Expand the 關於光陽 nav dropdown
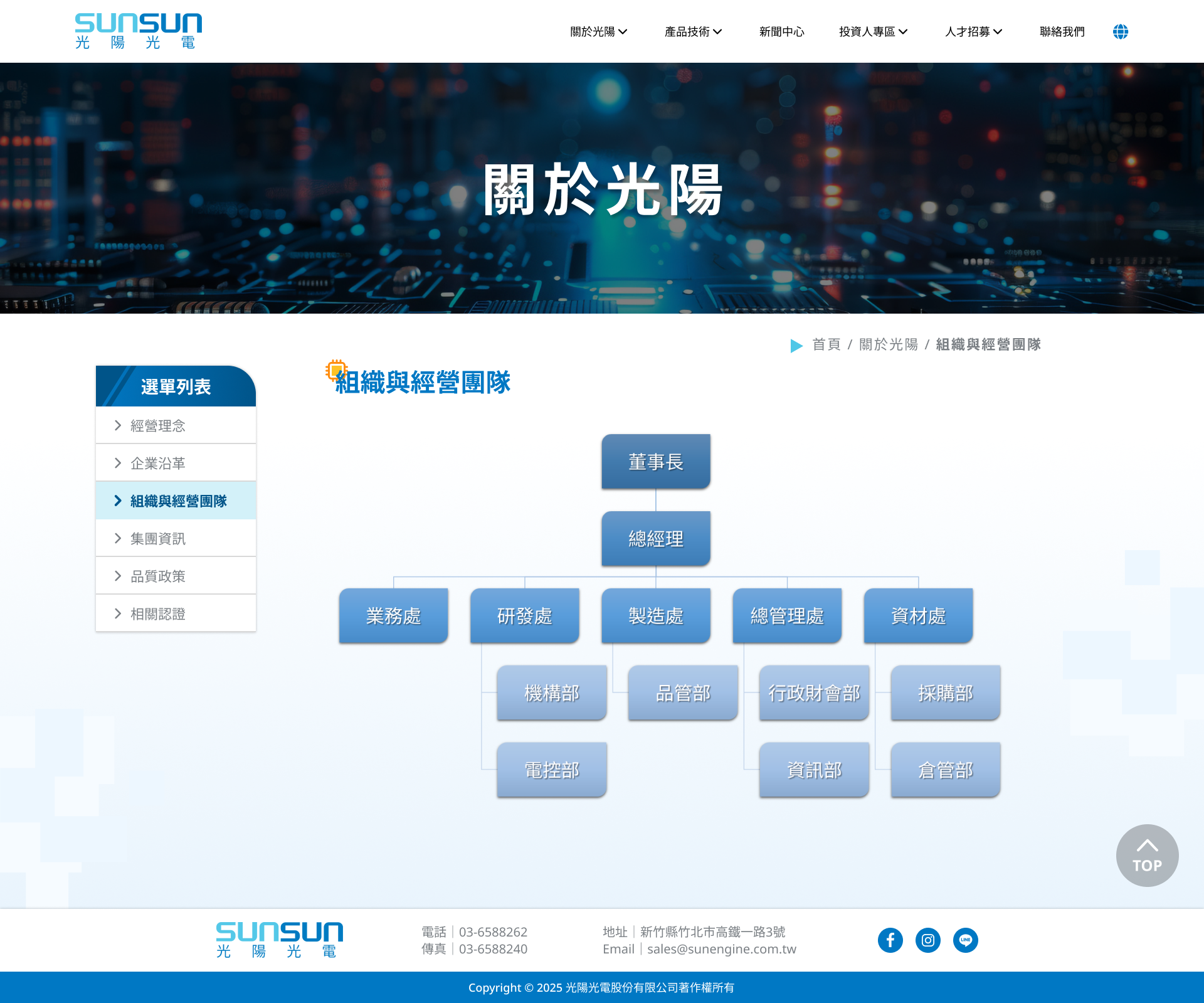This screenshot has width=1204, height=1003. [x=598, y=31]
